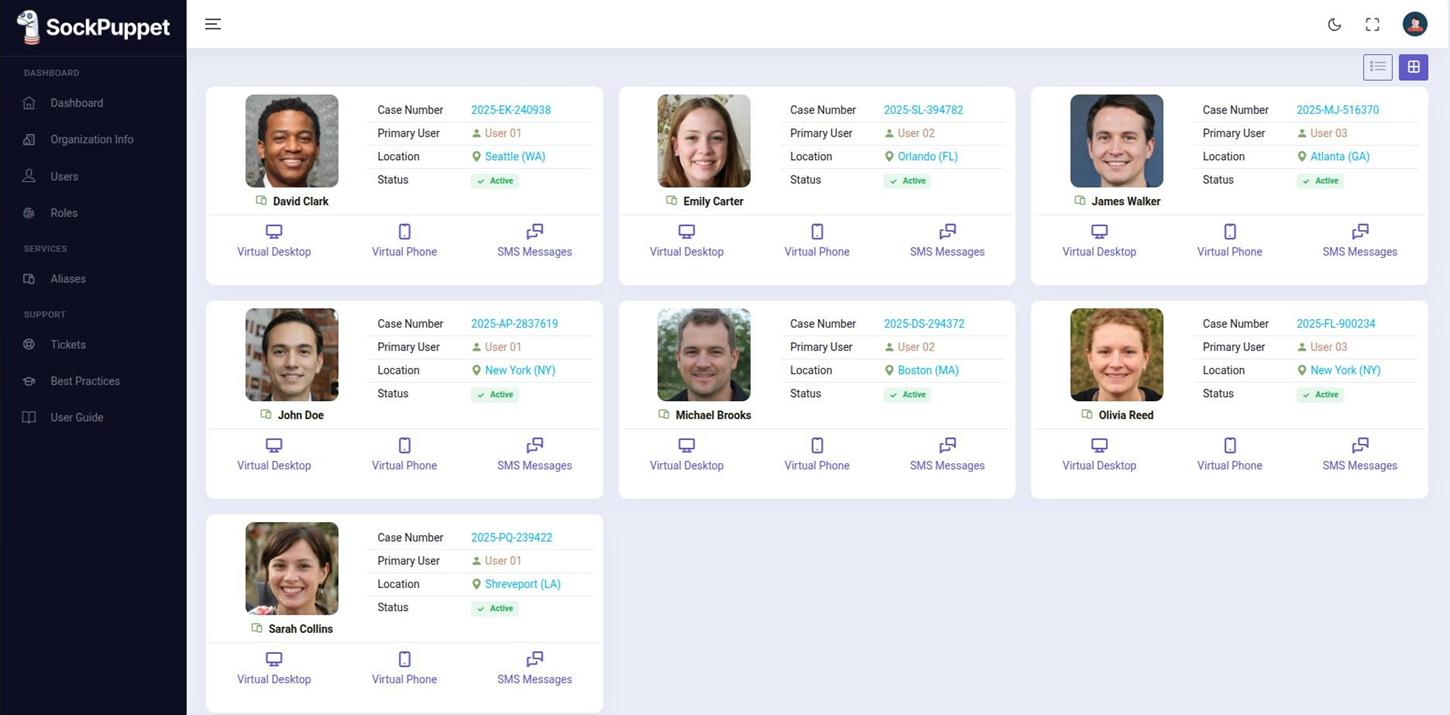Open case number 2025-EK-240938 link
Viewport: 1450px width, 715px height.
point(510,110)
